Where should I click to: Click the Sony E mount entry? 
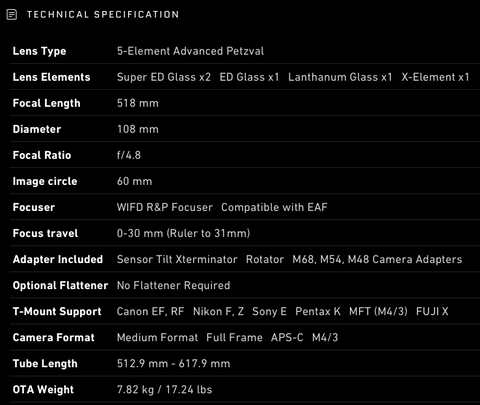(x=269, y=311)
